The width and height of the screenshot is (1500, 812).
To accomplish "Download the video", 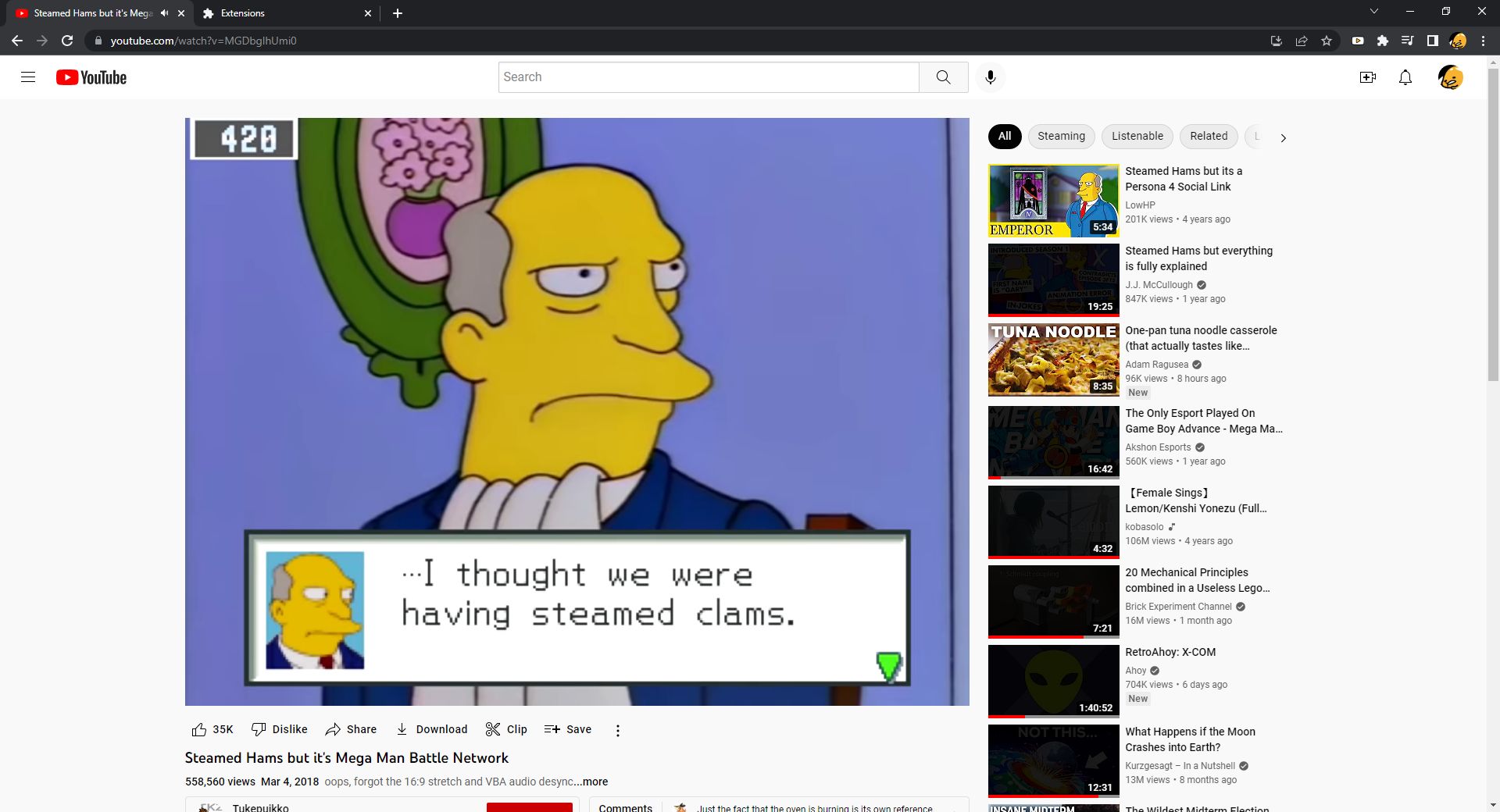I will tap(431, 729).
